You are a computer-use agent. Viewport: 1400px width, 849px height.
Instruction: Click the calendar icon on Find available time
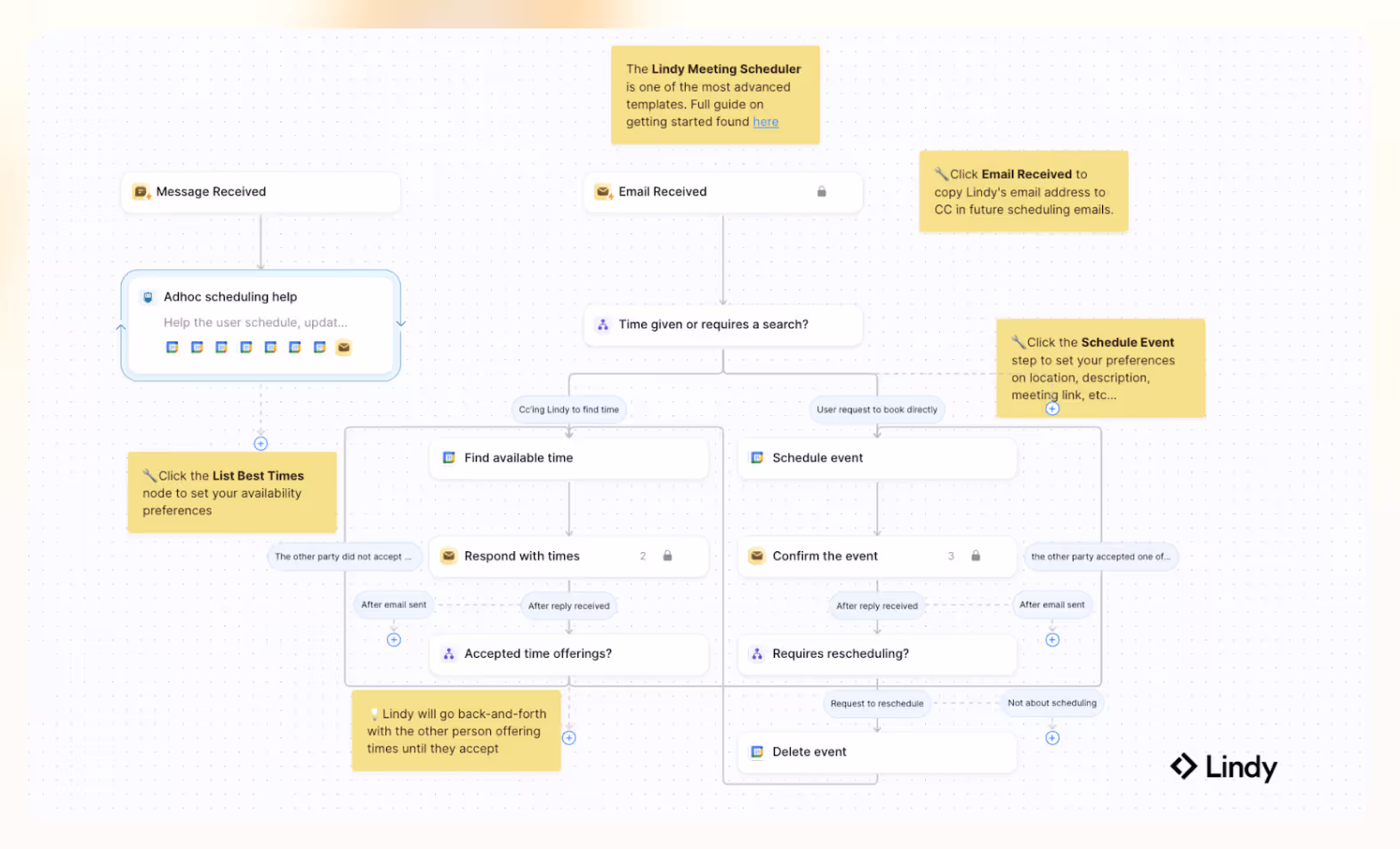click(x=449, y=458)
